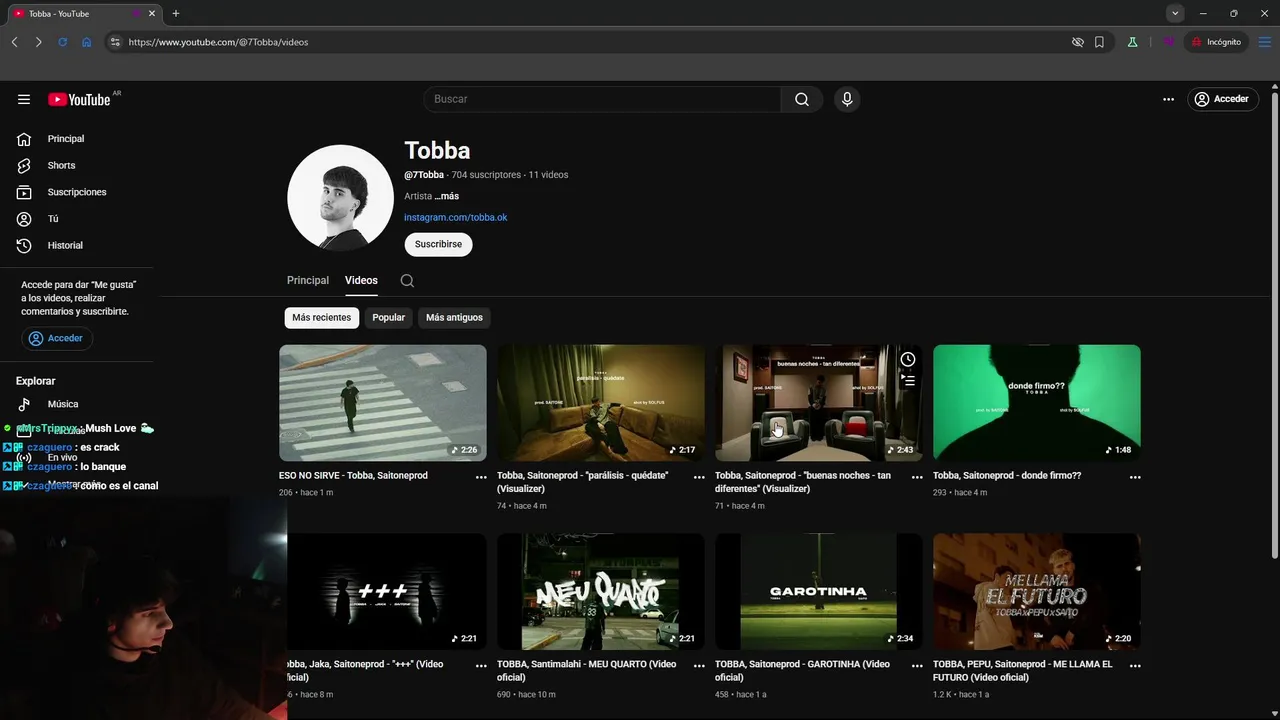Play the ESO NO SIRVE crosswalk thumbnail
1280x720 pixels.
coord(383,403)
